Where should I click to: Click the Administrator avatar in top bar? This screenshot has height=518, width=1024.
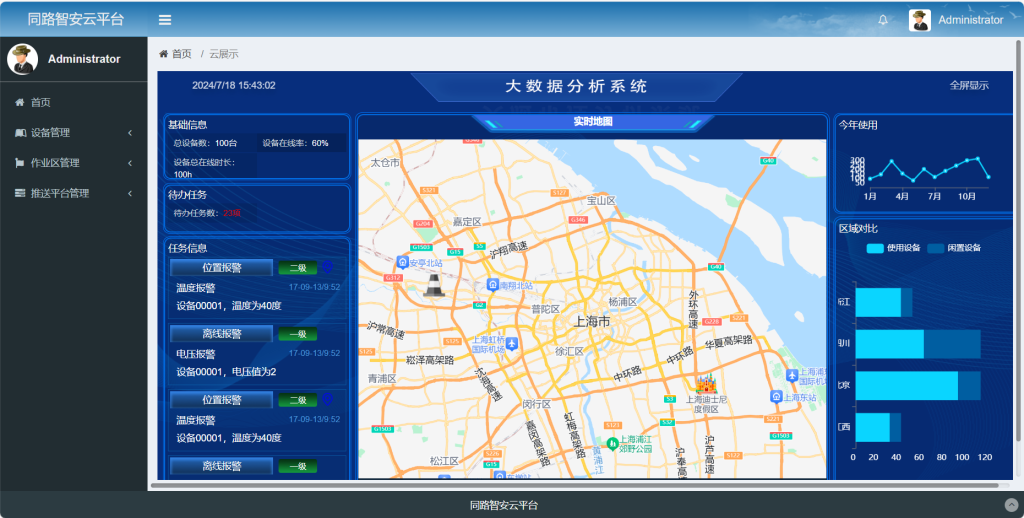point(920,20)
